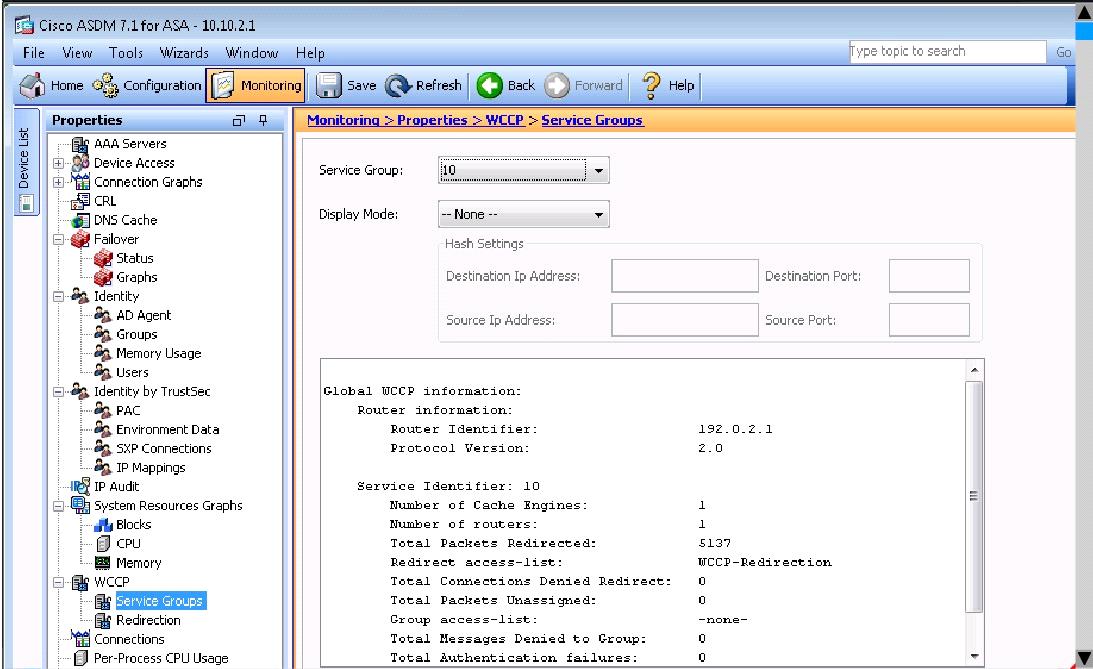Click the Refresh arrow icon

(x=398, y=85)
